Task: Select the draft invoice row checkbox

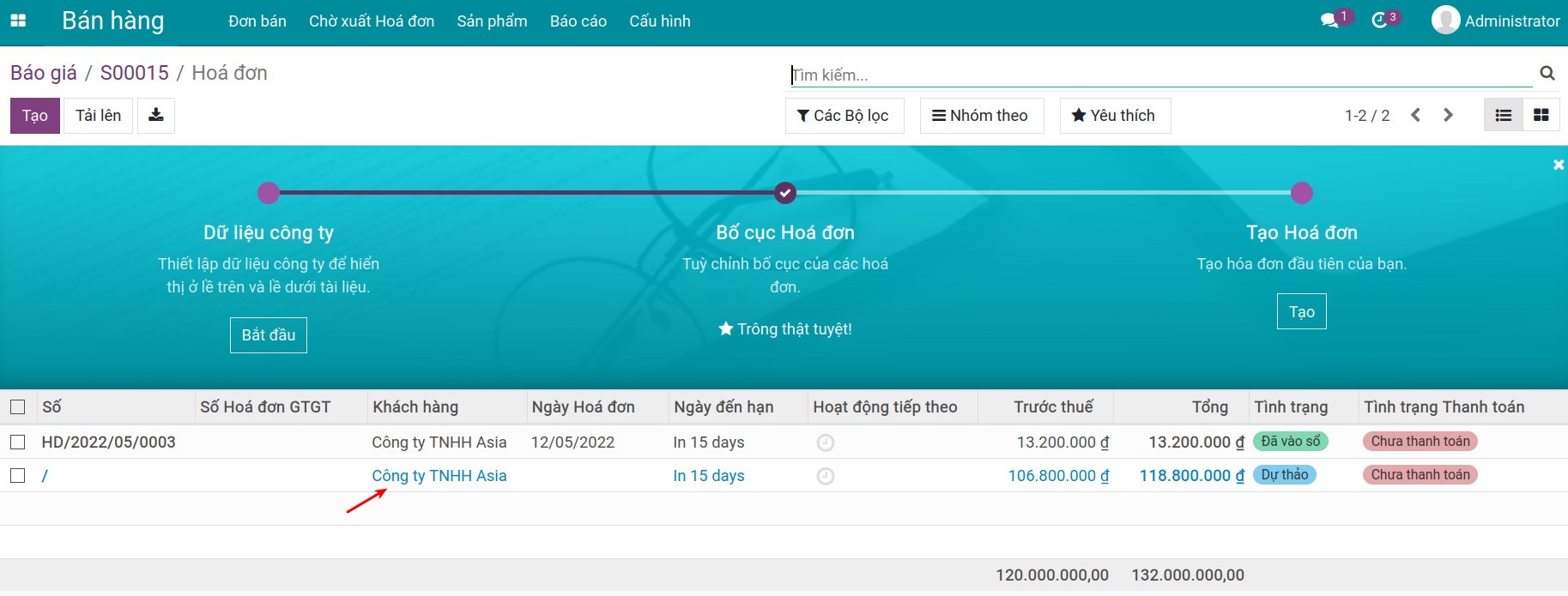Action: [18, 476]
